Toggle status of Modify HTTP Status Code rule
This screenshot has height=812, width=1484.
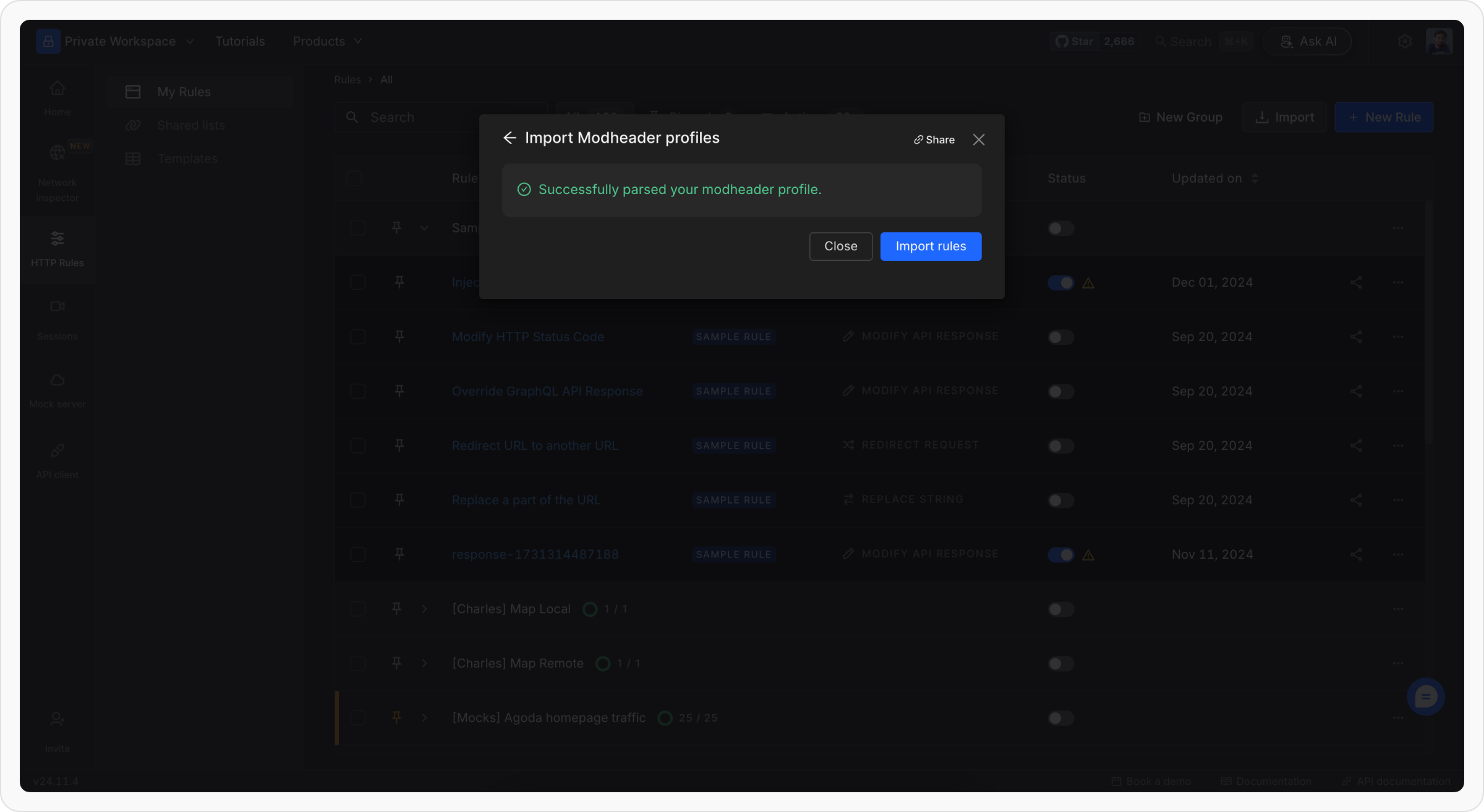pos(1060,337)
